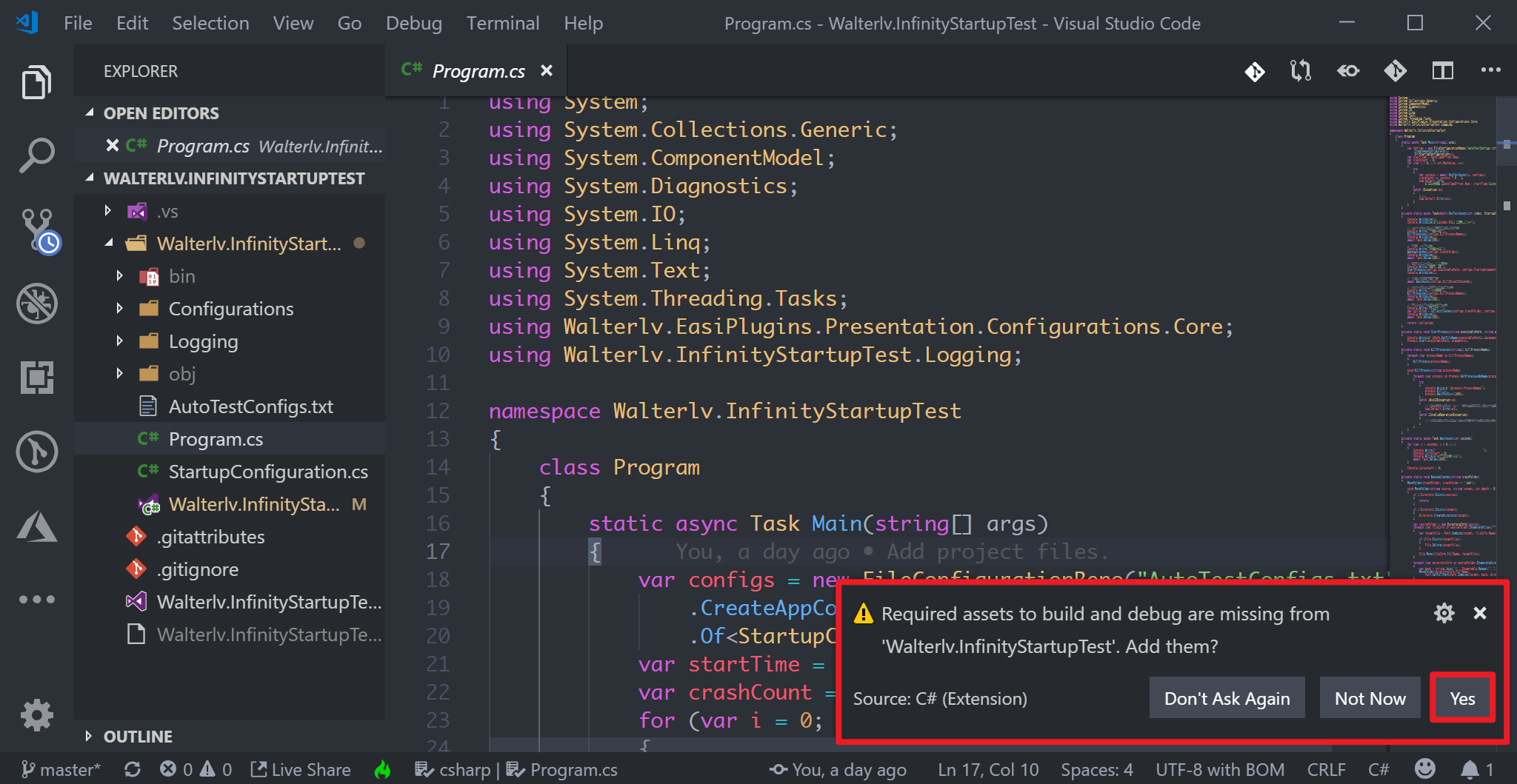Viewport: 1517px width, 784px height.
Task: Open the Debug view icon
Action: [x=37, y=304]
